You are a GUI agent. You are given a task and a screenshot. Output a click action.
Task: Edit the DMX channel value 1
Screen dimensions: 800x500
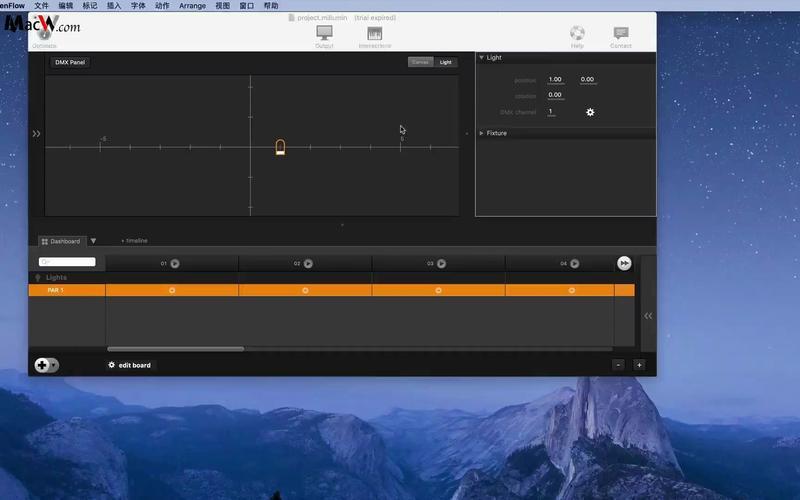[551, 112]
